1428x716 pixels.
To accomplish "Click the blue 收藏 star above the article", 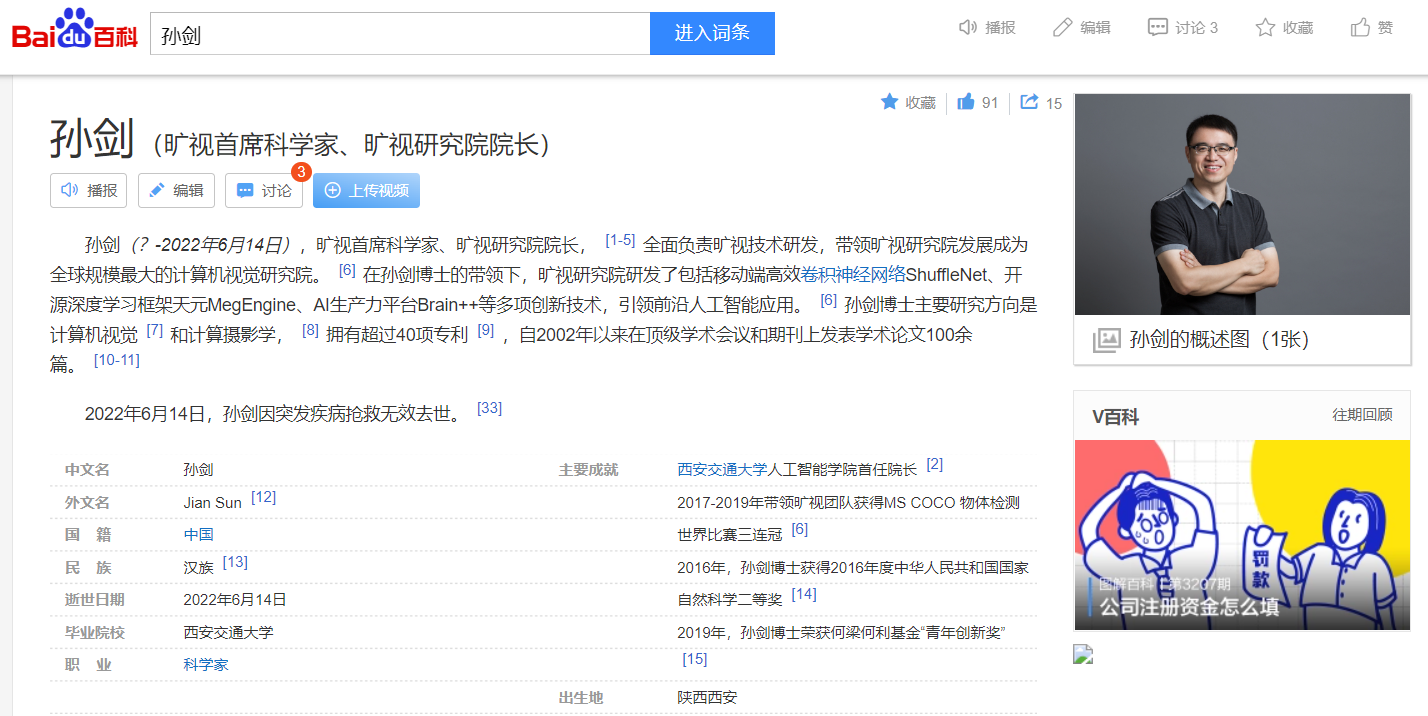I will 889,102.
